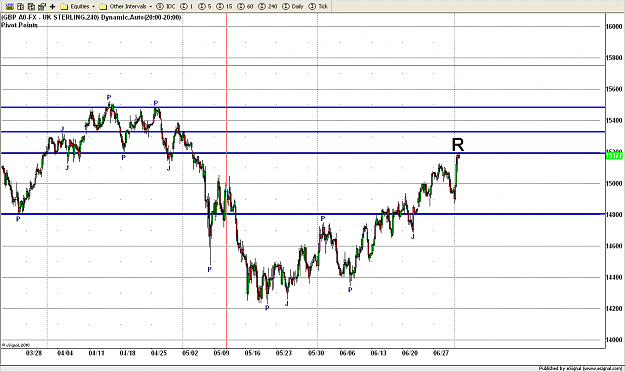Switch chart to 60 minute interval
The height and width of the screenshot is (372, 625).
click(x=245, y=6)
